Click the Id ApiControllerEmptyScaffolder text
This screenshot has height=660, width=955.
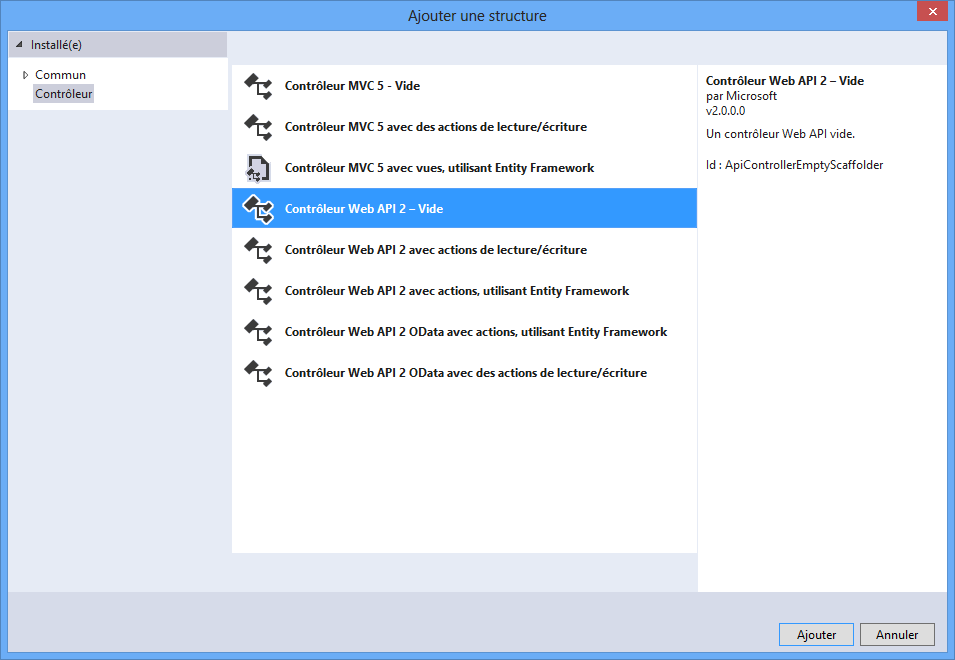pos(794,165)
